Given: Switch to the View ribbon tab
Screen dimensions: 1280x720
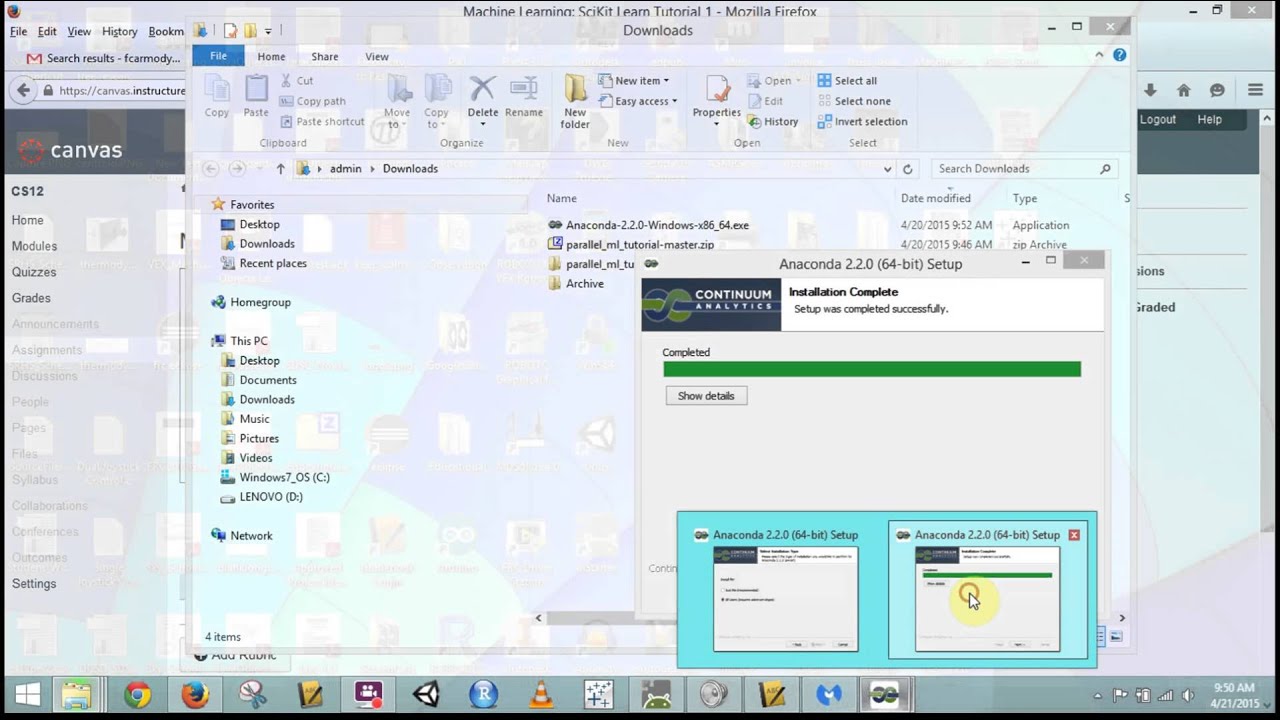Looking at the screenshot, I should pyautogui.click(x=376, y=57).
